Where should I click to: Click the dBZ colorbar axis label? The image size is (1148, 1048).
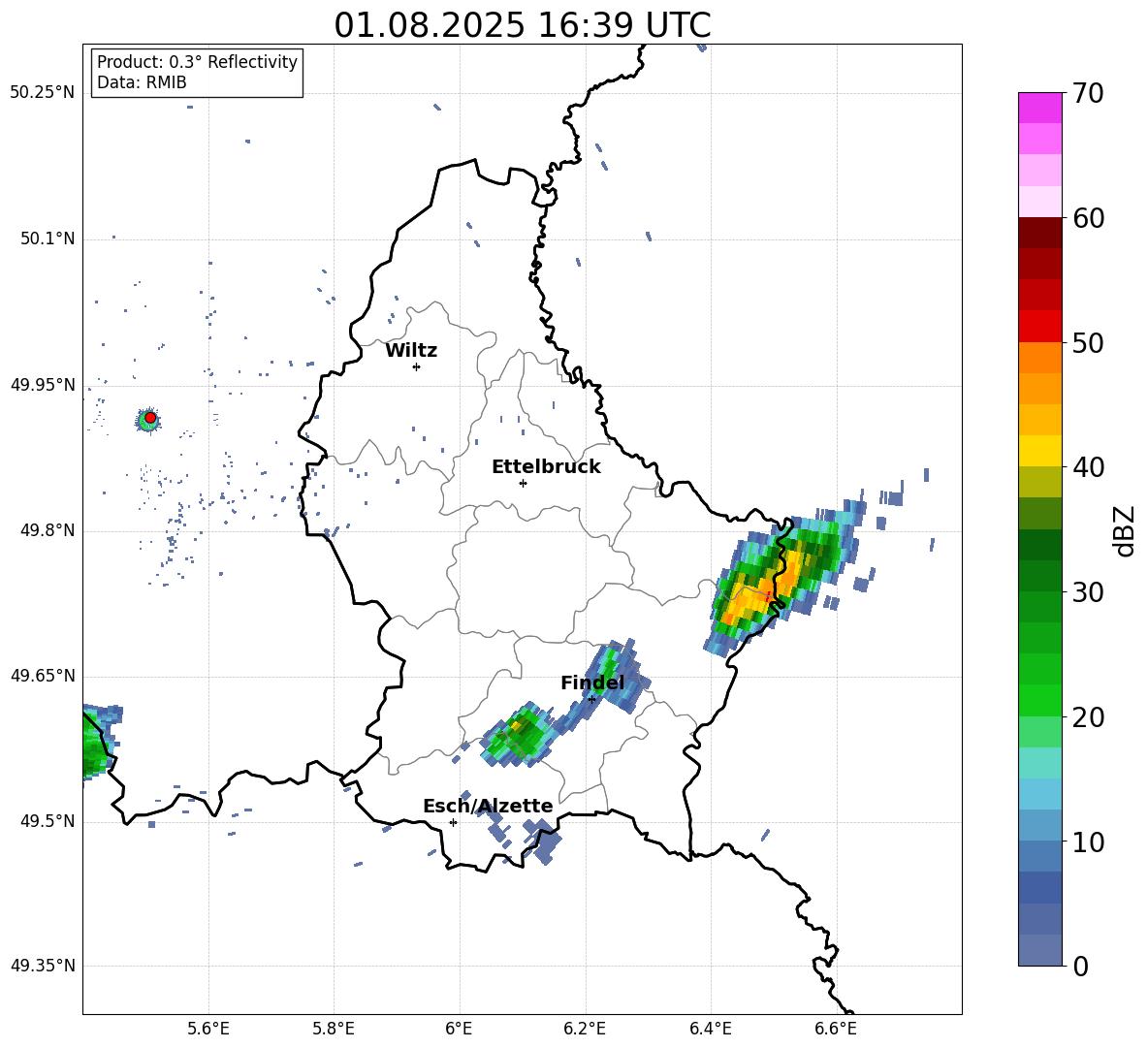coord(1124,530)
